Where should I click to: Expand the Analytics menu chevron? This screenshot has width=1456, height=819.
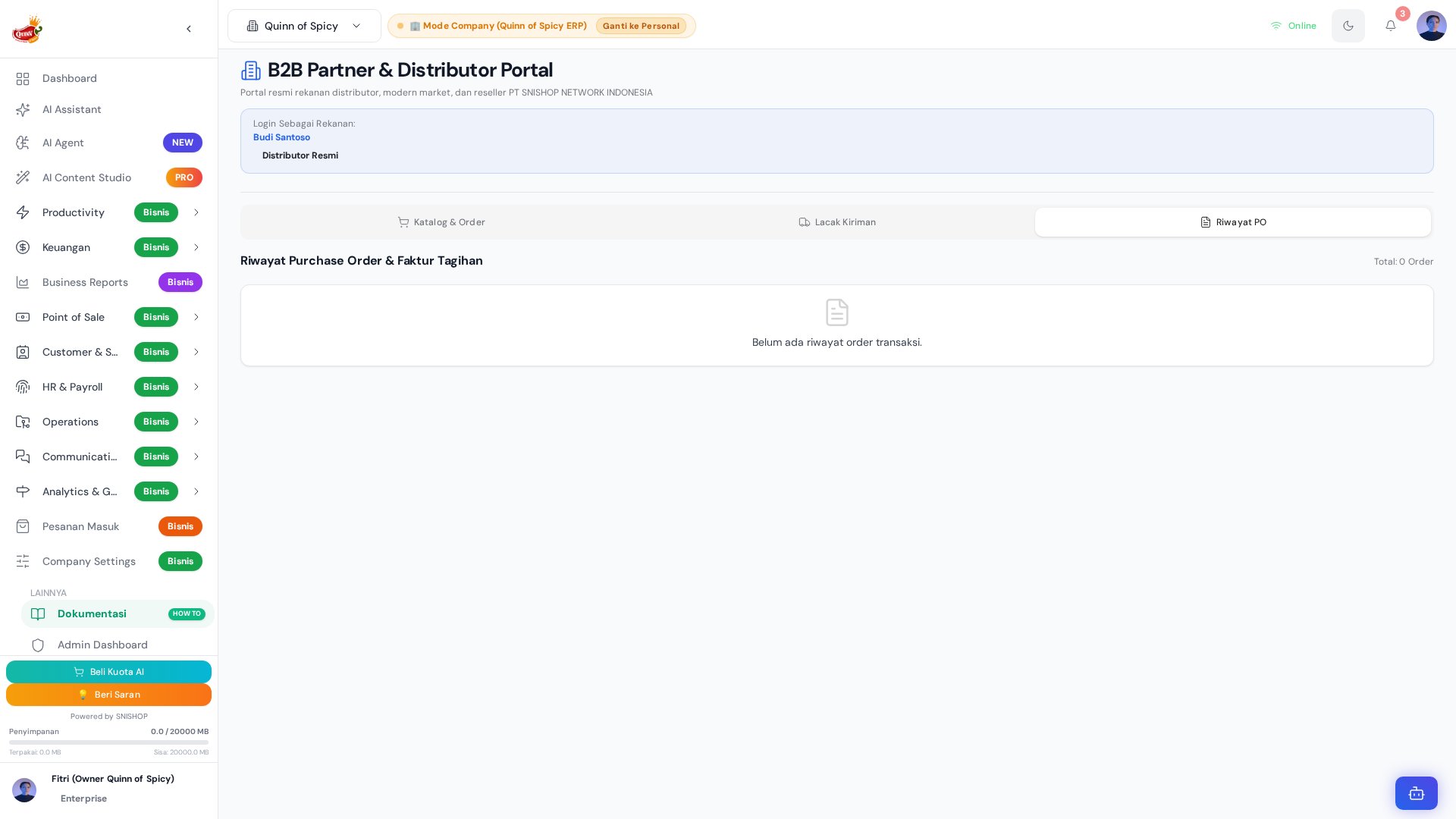196,491
